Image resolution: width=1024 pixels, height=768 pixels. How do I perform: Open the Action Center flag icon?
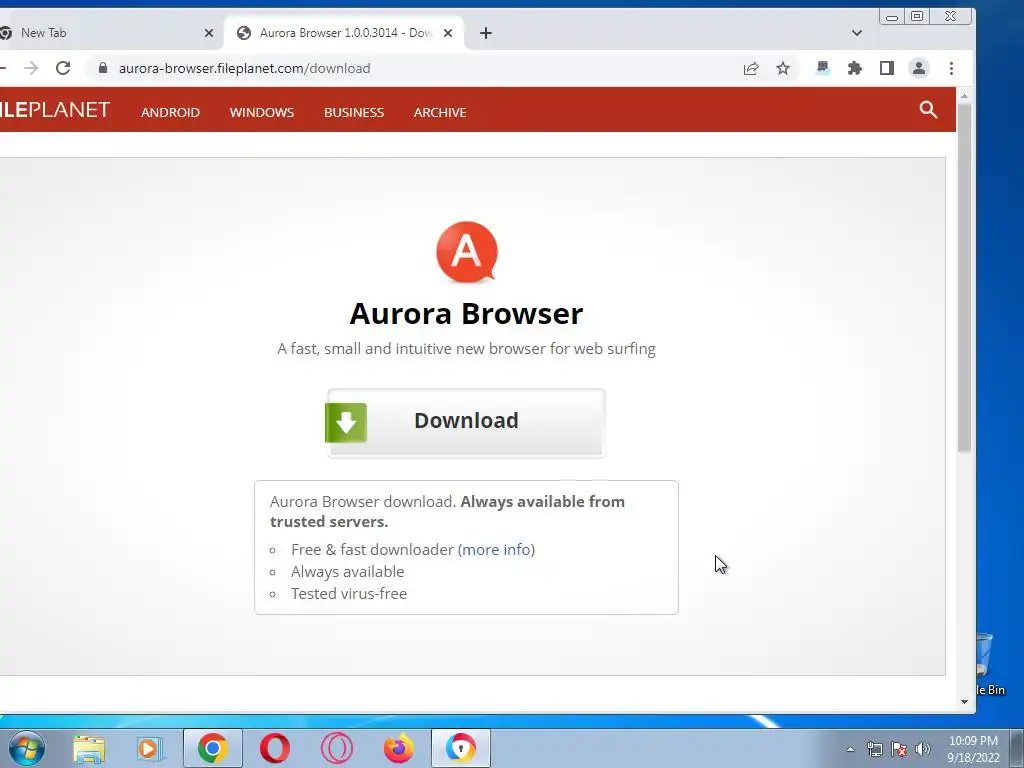[899, 749]
